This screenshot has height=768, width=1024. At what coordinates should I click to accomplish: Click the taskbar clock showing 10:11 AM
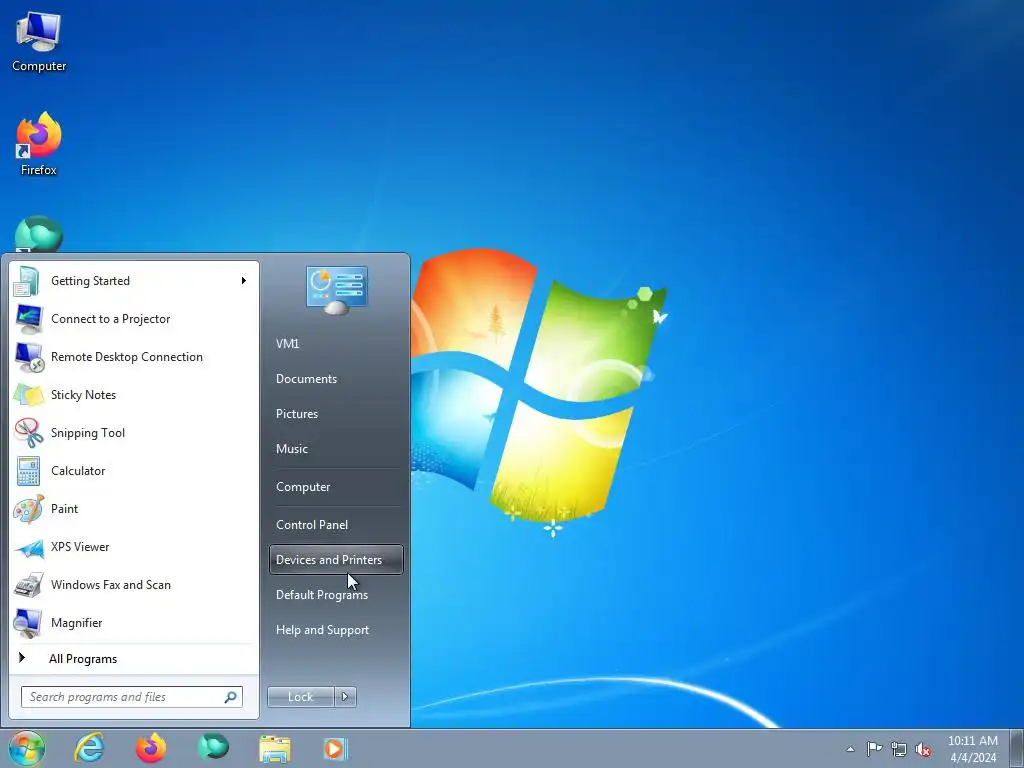point(973,749)
